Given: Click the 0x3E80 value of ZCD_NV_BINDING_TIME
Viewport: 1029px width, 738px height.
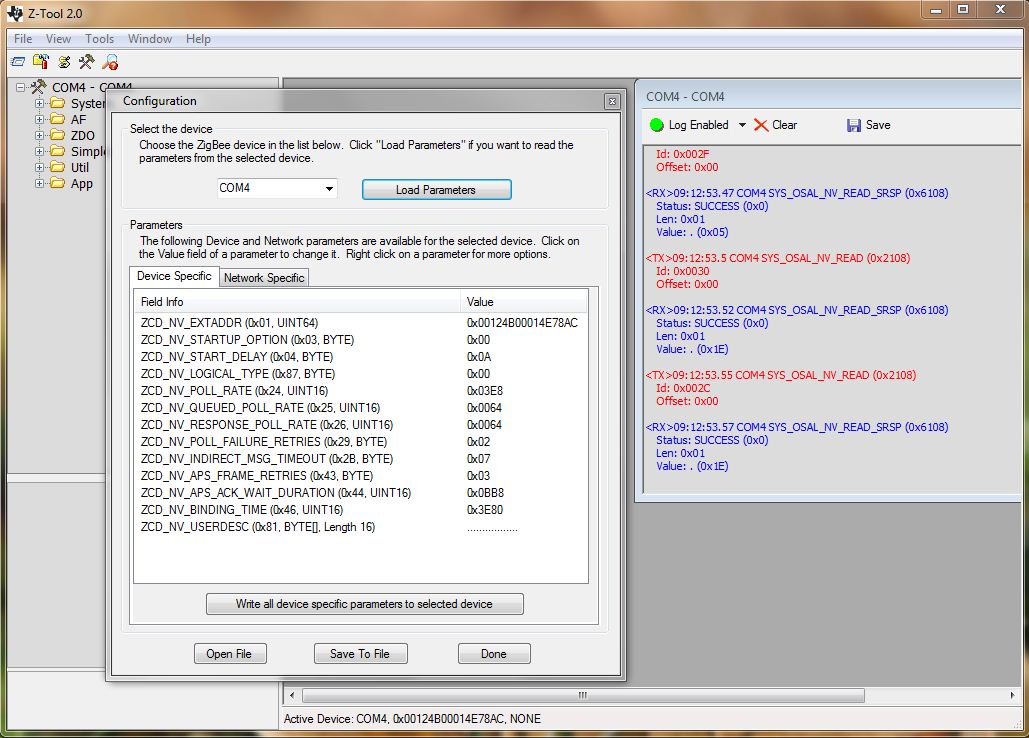Looking at the screenshot, I should [485, 510].
